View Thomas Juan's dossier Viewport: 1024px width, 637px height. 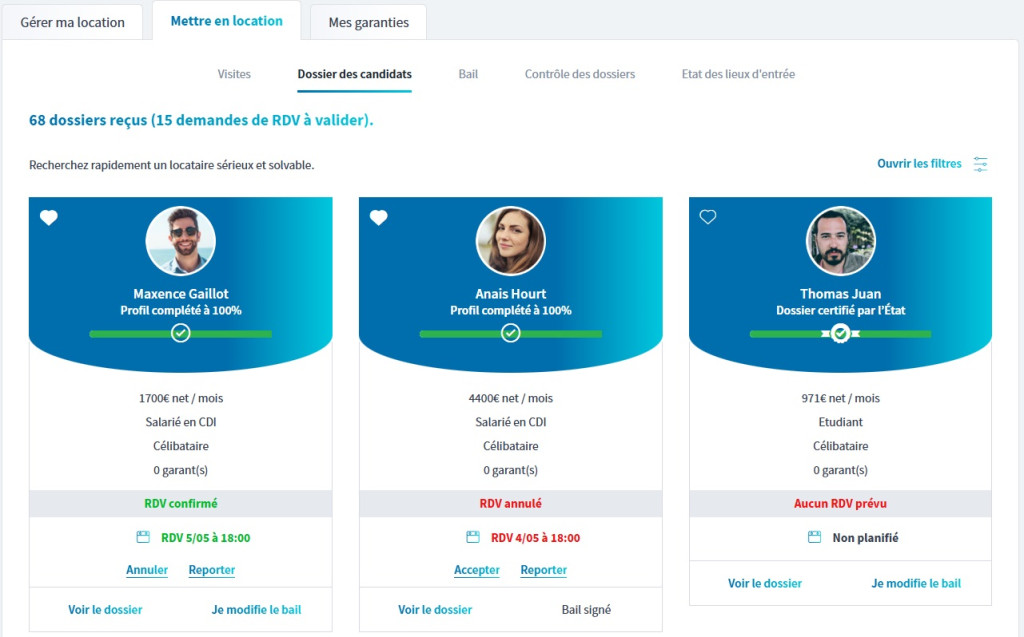(x=765, y=583)
